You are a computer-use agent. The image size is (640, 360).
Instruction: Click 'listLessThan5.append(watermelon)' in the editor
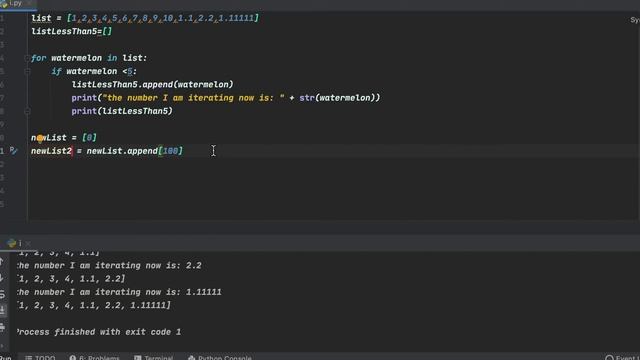pyautogui.click(x=153, y=84)
